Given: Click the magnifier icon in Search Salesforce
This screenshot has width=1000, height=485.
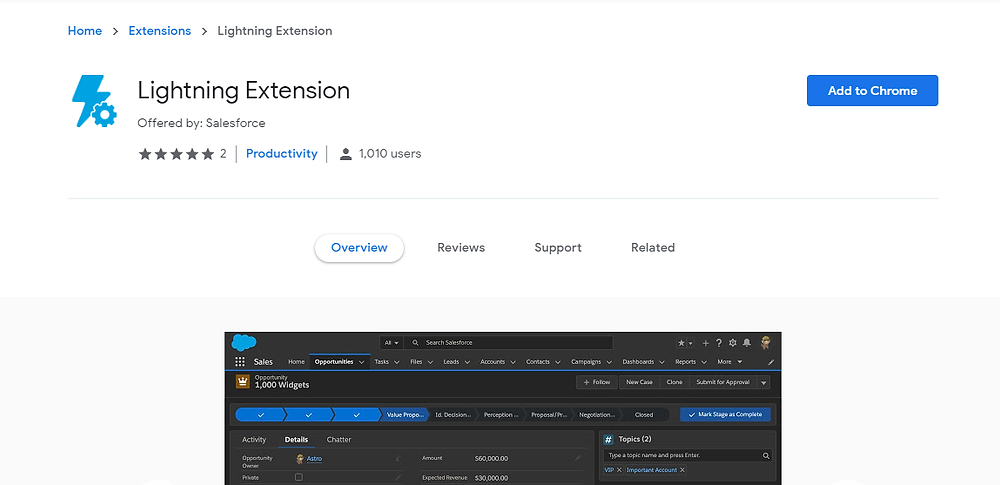Looking at the screenshot, I should click(x=416, y=343).
